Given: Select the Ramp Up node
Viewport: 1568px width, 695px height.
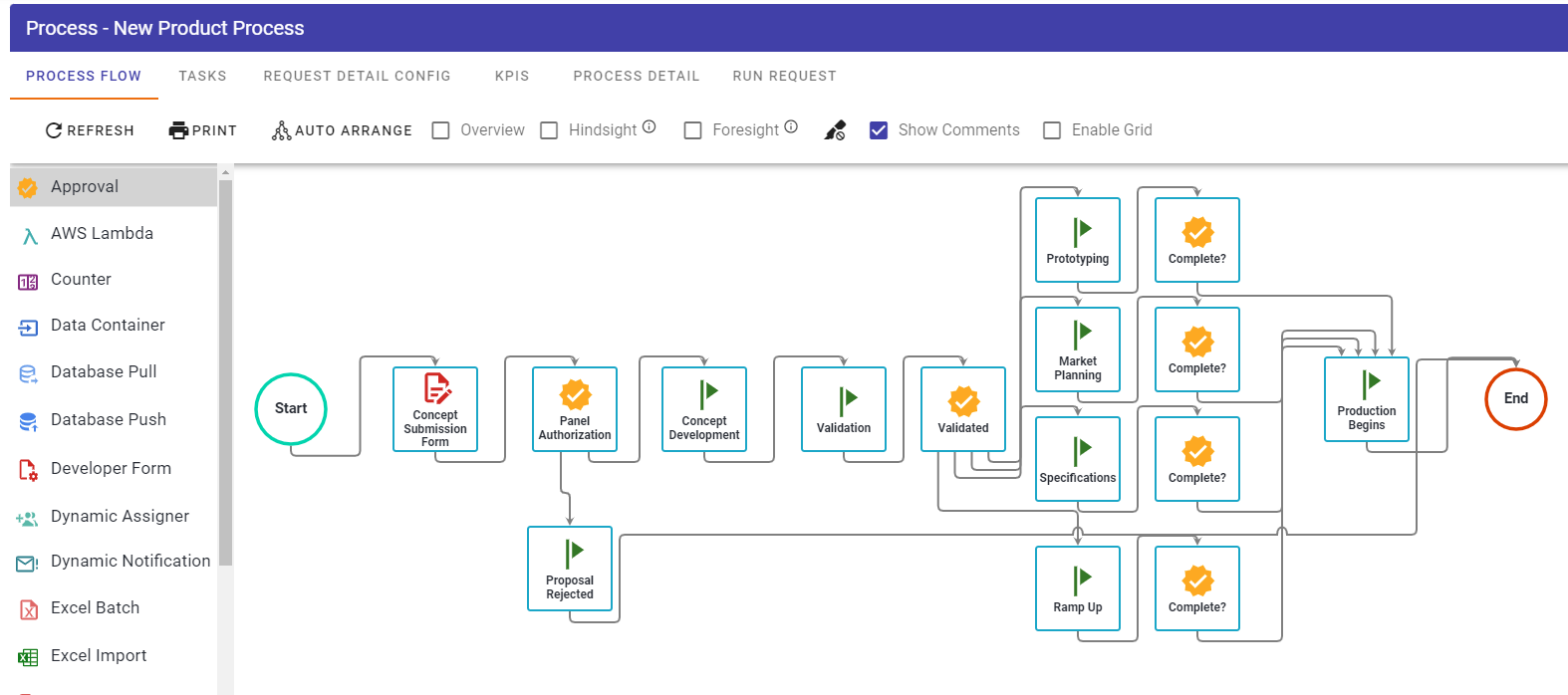Looking at the screenshot, I should pos(1078,588).
